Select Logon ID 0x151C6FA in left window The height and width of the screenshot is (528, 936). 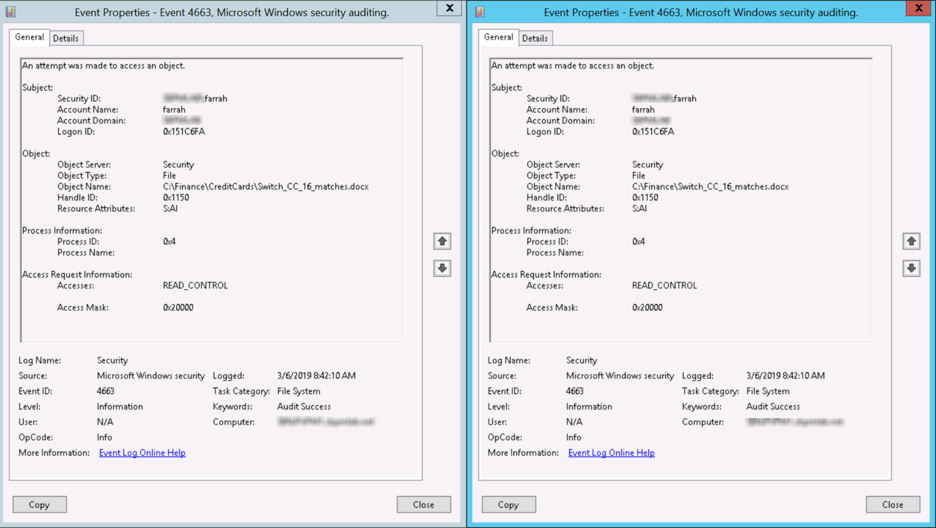coord(184,132)
